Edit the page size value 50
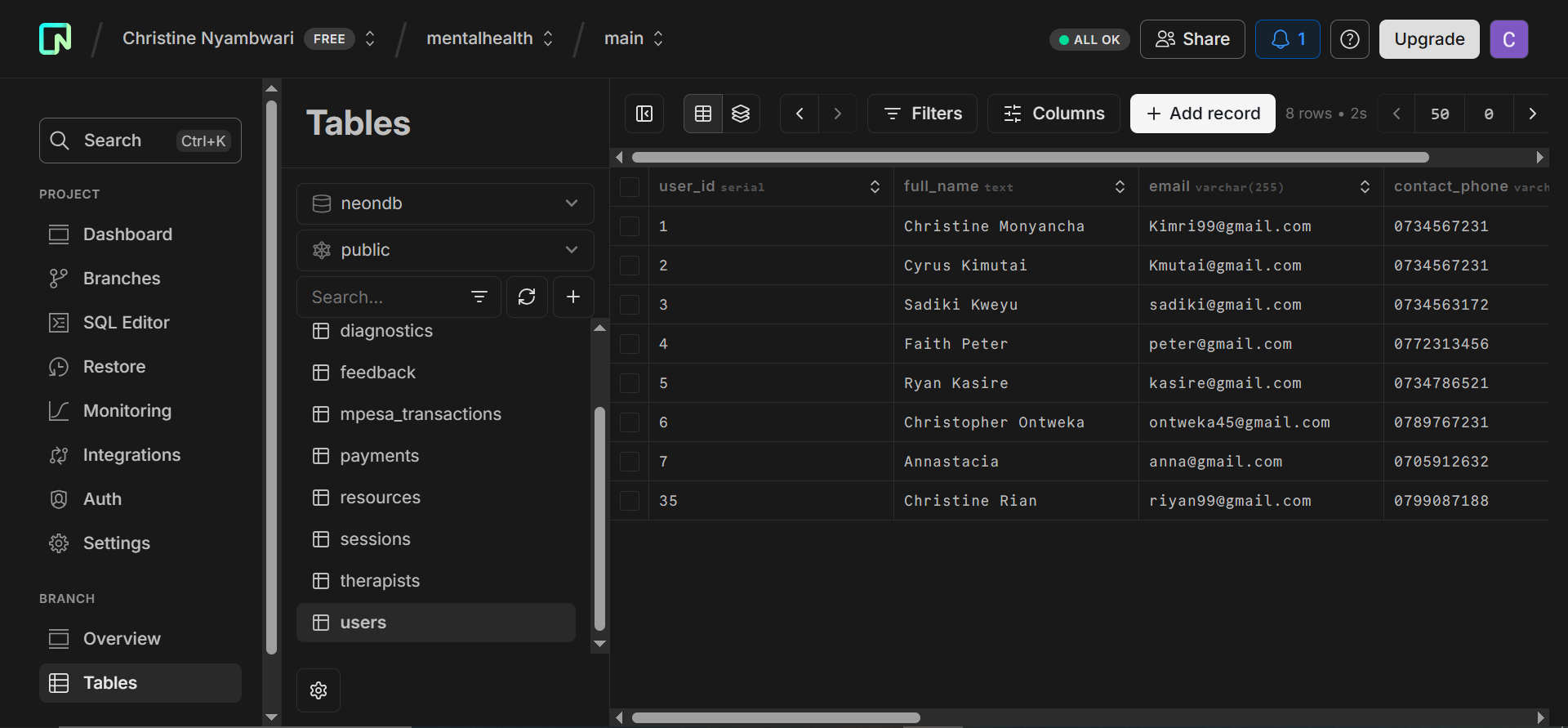 pos(1440,114)
